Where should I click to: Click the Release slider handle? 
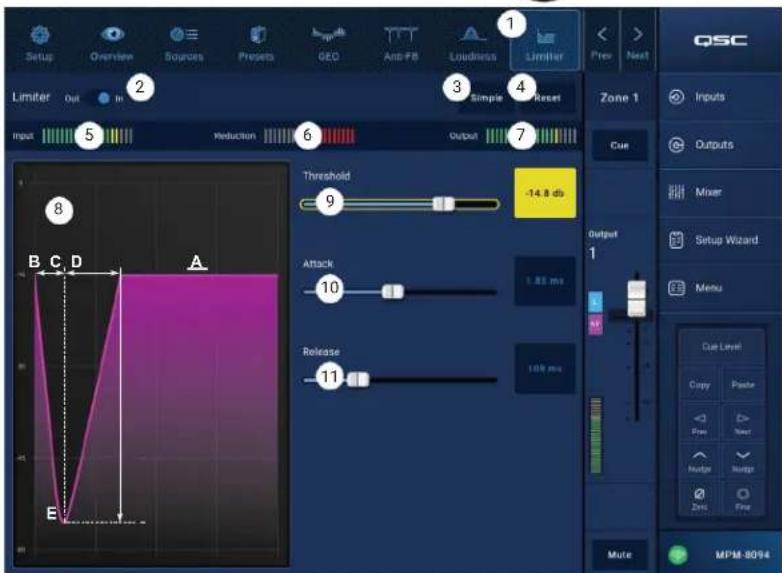(358, 380)
